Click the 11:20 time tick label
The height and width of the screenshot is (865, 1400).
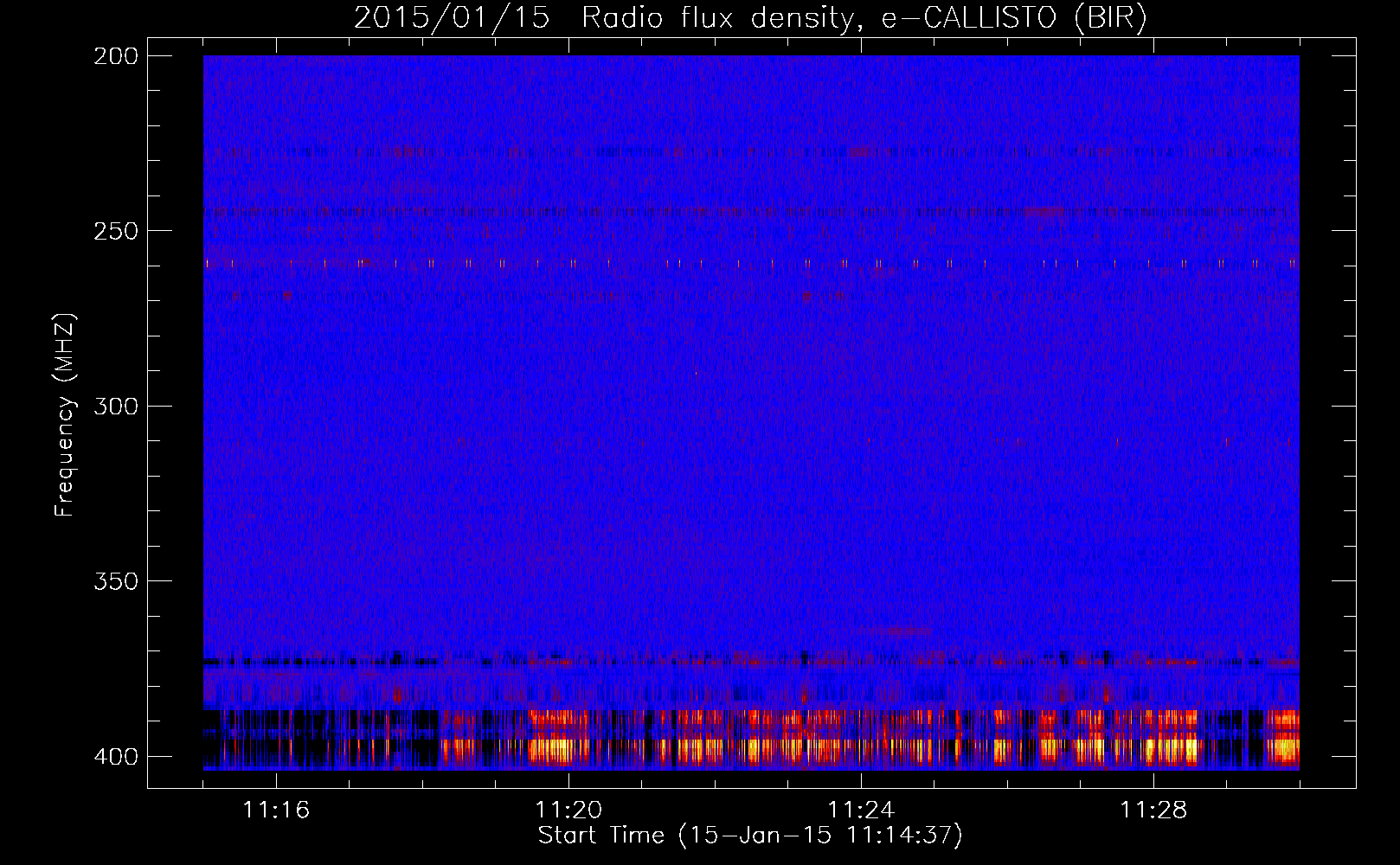568,811
